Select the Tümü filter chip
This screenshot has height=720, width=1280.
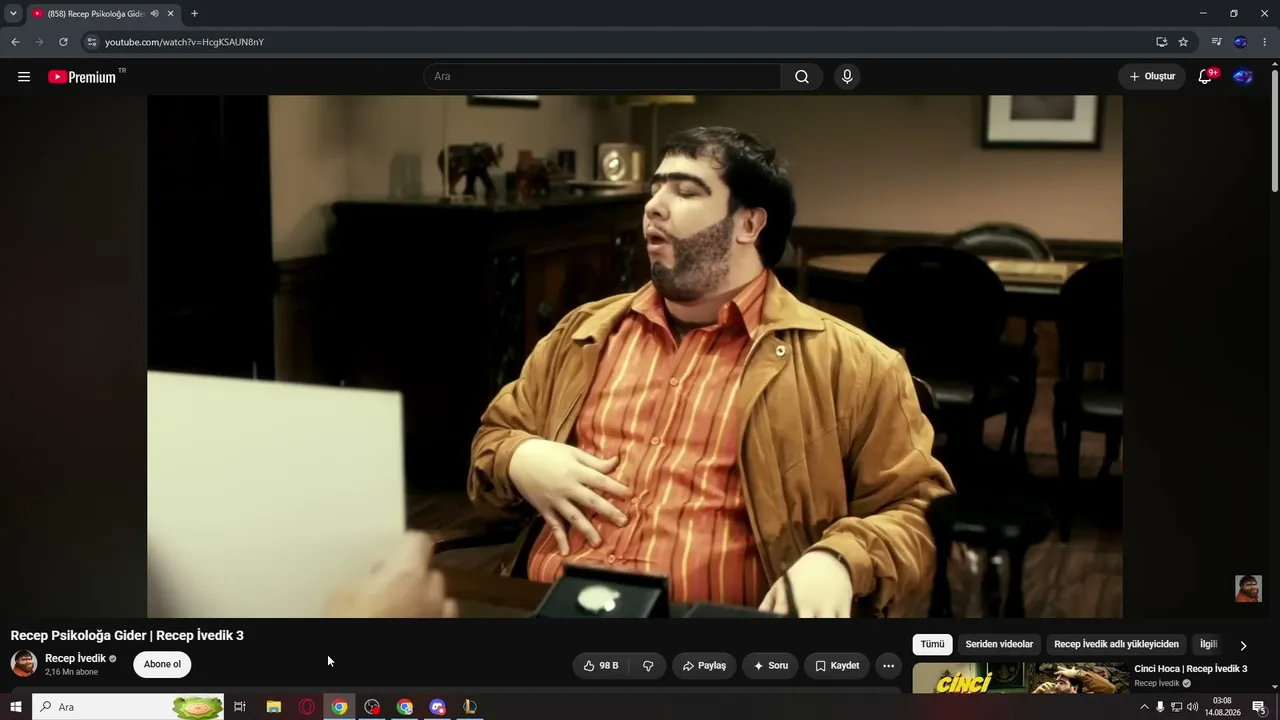coord(932,644)
